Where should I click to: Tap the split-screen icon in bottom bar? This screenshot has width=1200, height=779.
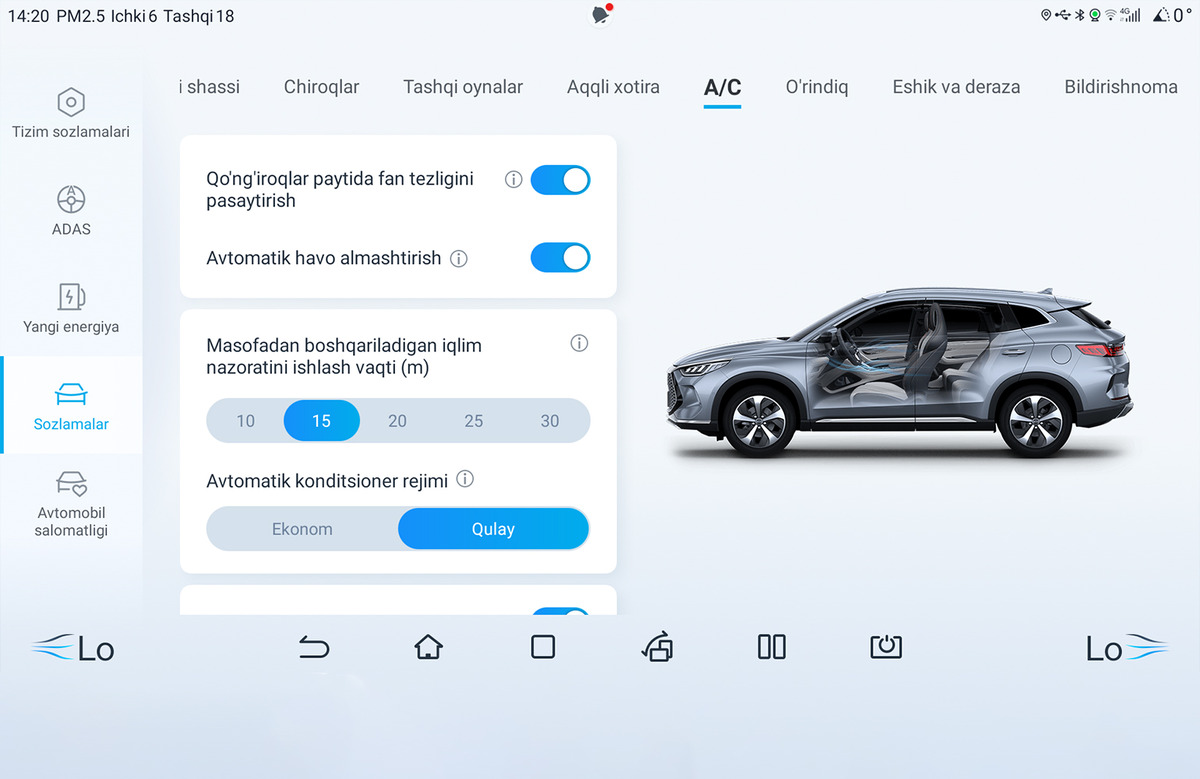(x=772, y=647)
